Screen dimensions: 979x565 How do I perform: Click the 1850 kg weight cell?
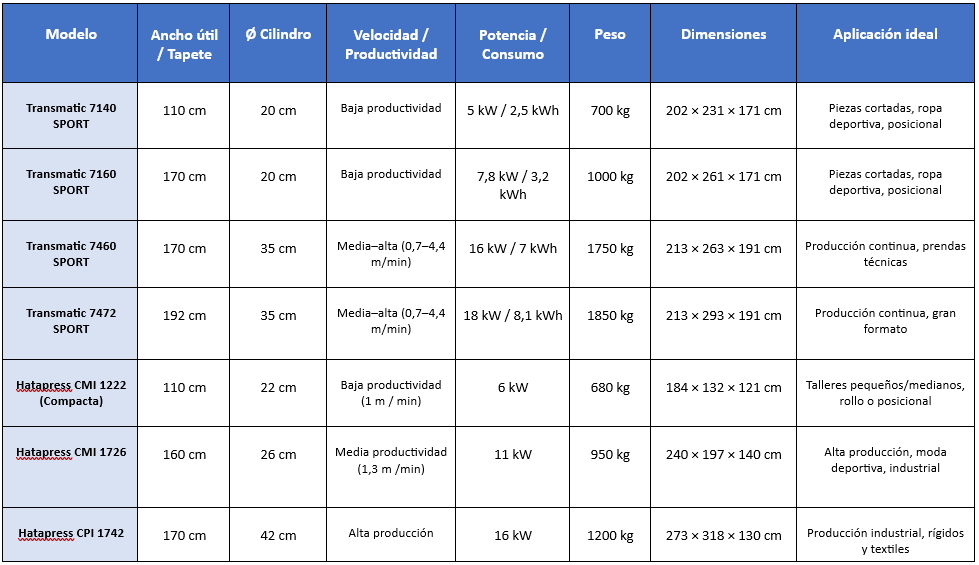[x=610, y=316]
